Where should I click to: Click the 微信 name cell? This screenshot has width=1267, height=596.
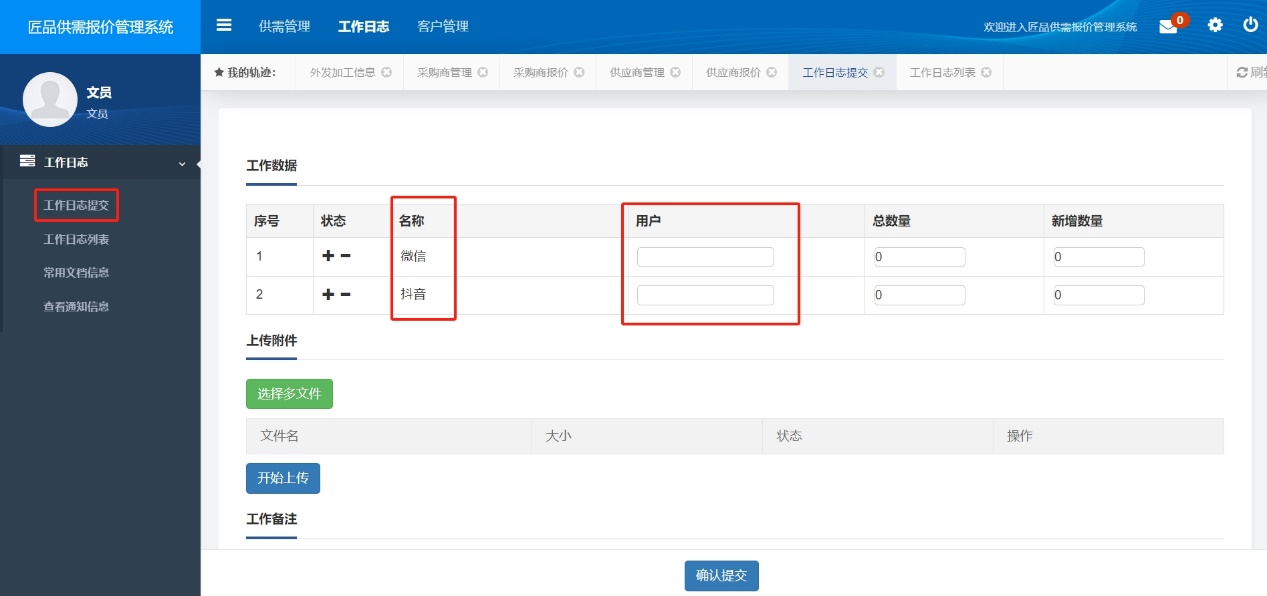click(x=414, y=256)
